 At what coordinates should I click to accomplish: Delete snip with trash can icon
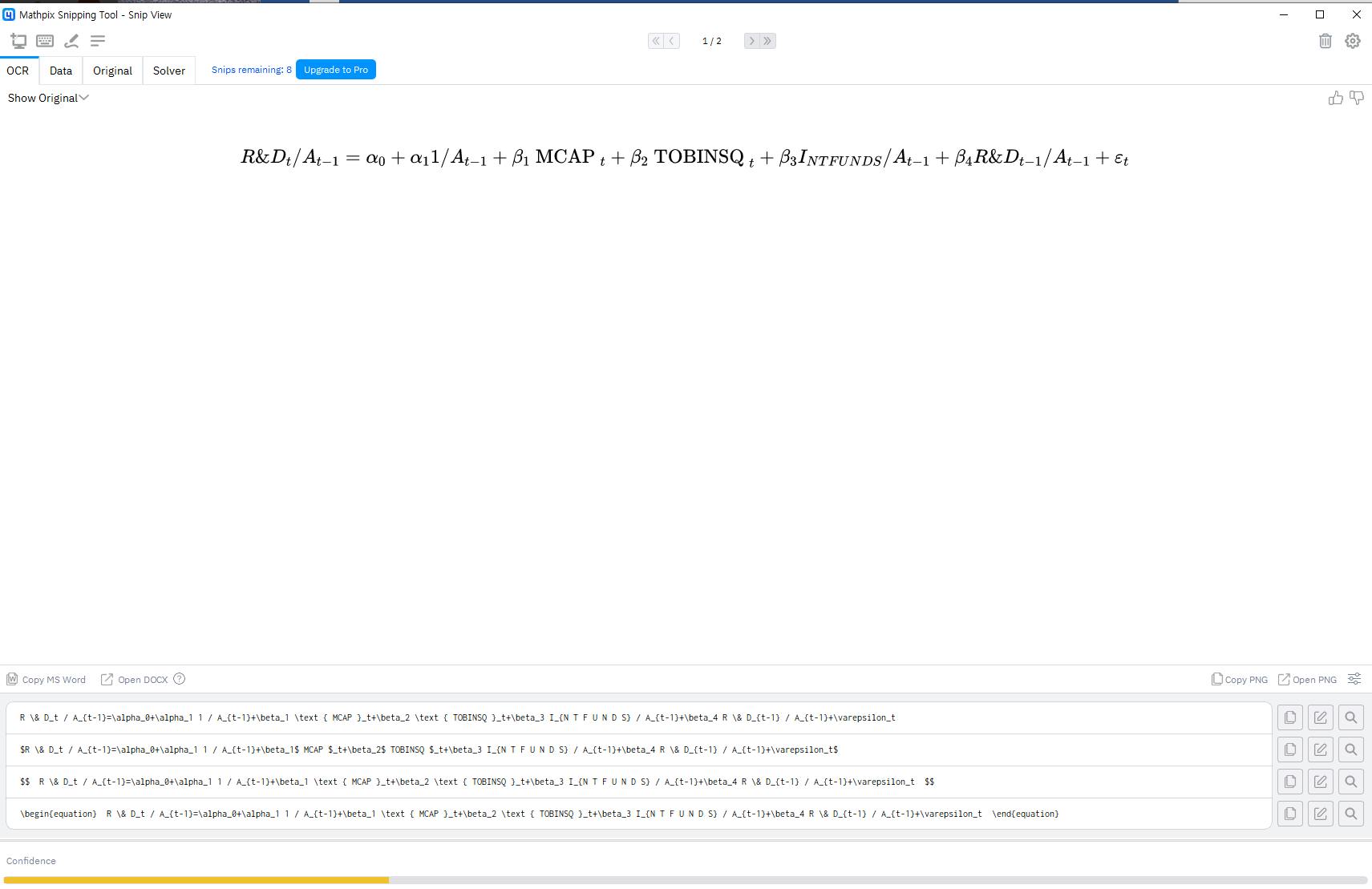tap(1325, 41)
